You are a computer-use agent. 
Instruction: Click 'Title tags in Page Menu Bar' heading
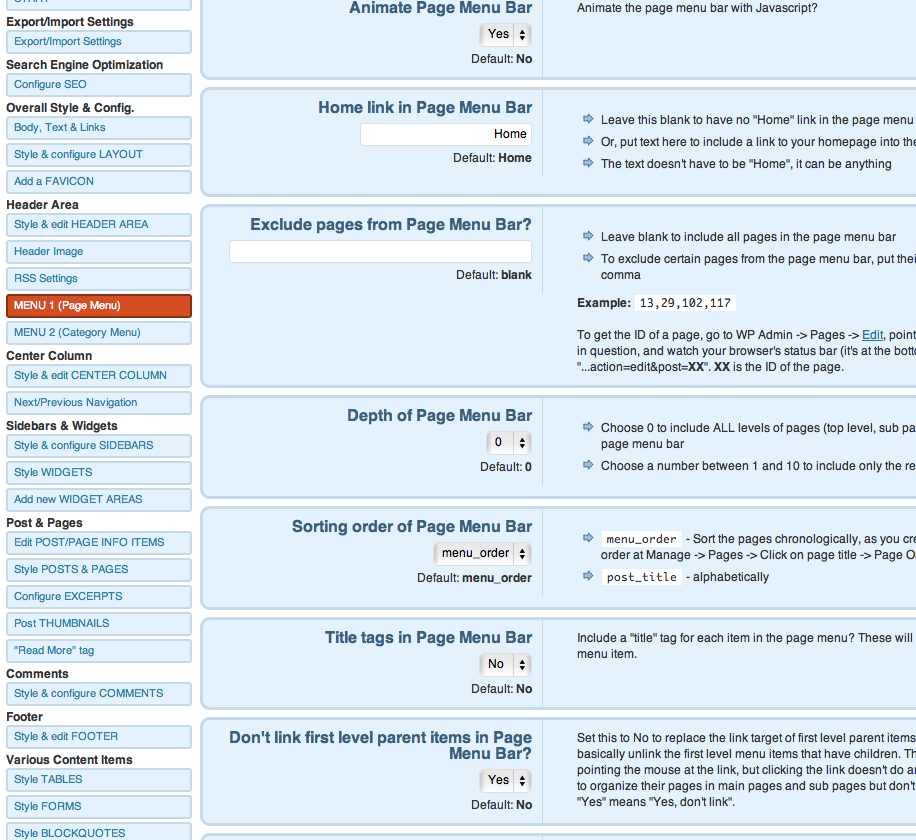429,638
